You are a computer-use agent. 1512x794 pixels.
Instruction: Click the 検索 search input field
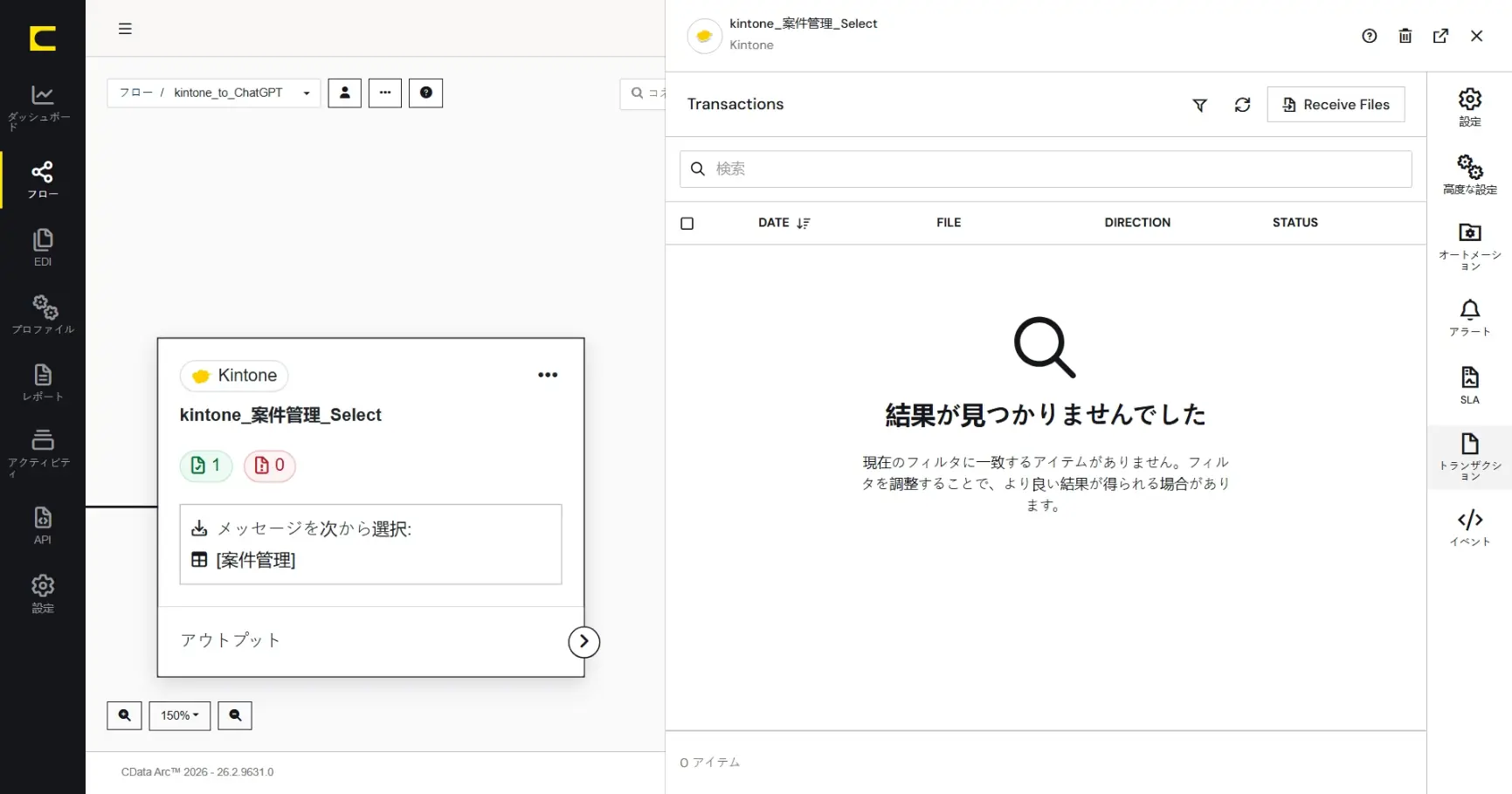tap(1046, 169)
